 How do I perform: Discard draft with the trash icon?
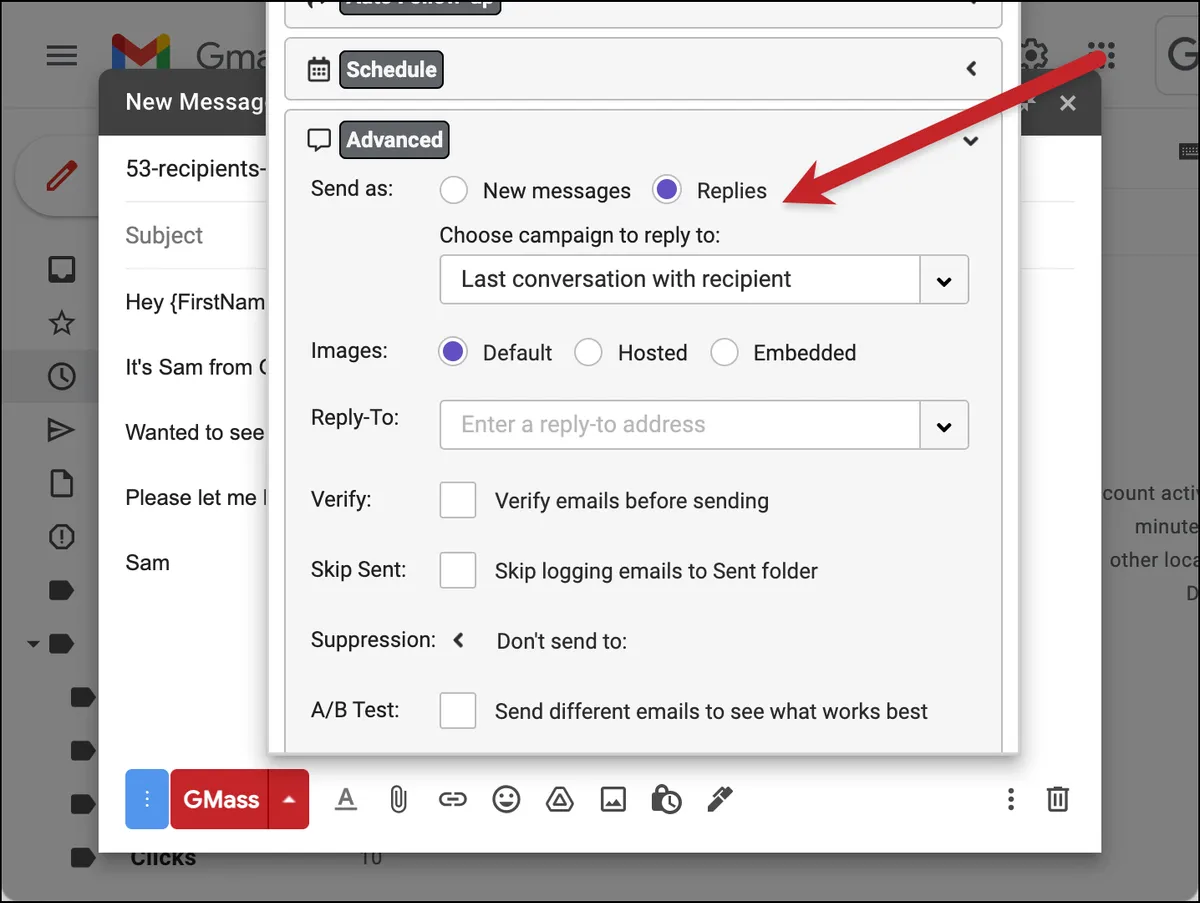(x=1058, y=799)
